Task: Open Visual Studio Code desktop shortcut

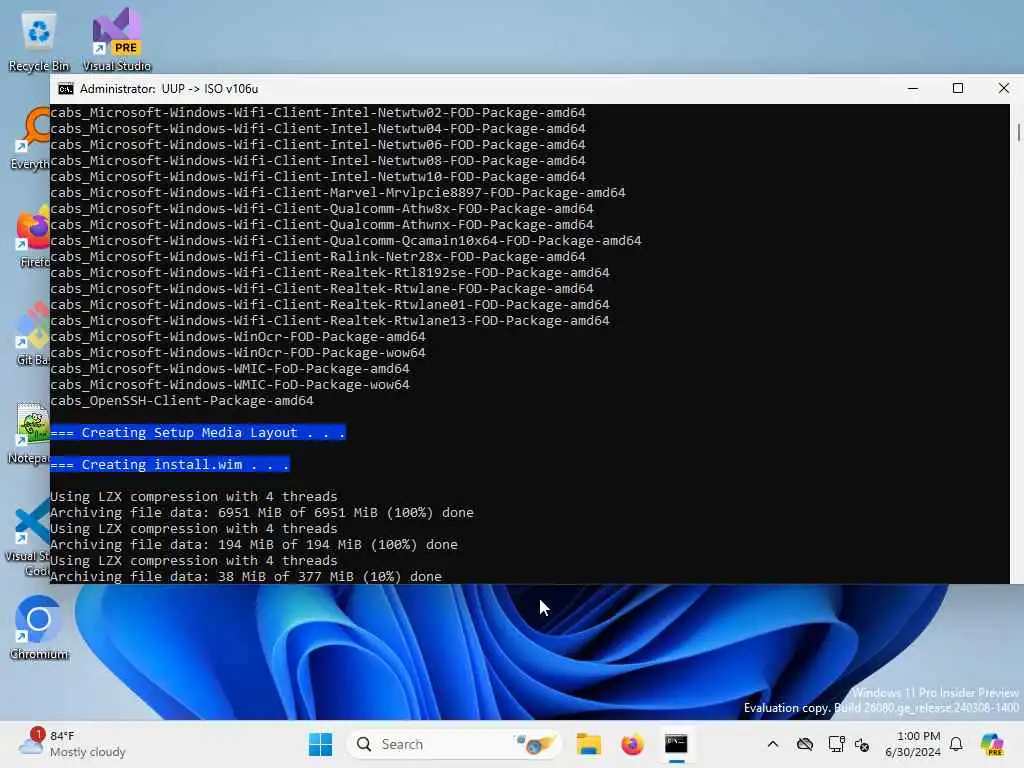Action: [x=29, y=537]
